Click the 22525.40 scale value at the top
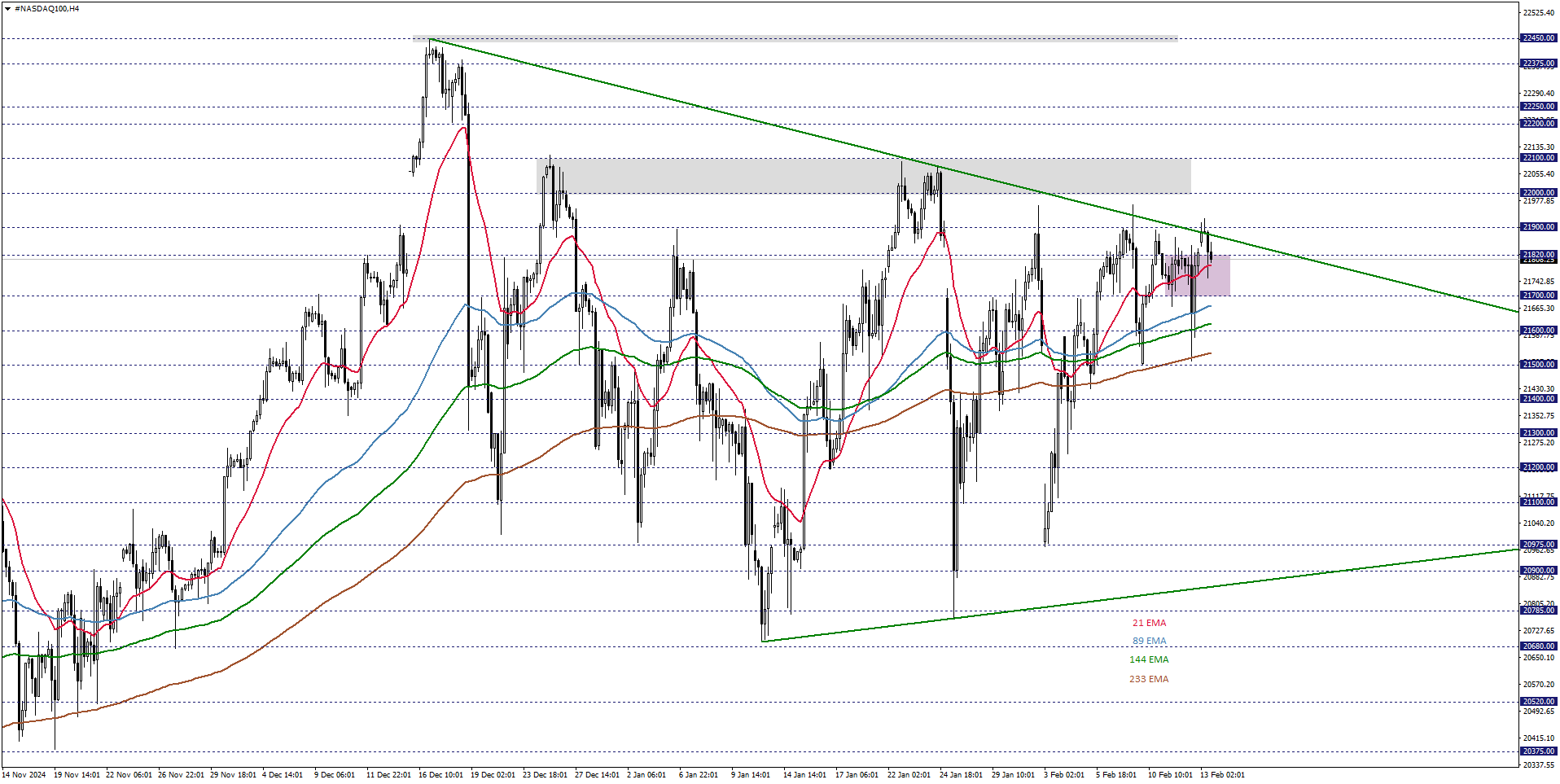This screenshot has width=1560, height=784. coord(1539,13)
